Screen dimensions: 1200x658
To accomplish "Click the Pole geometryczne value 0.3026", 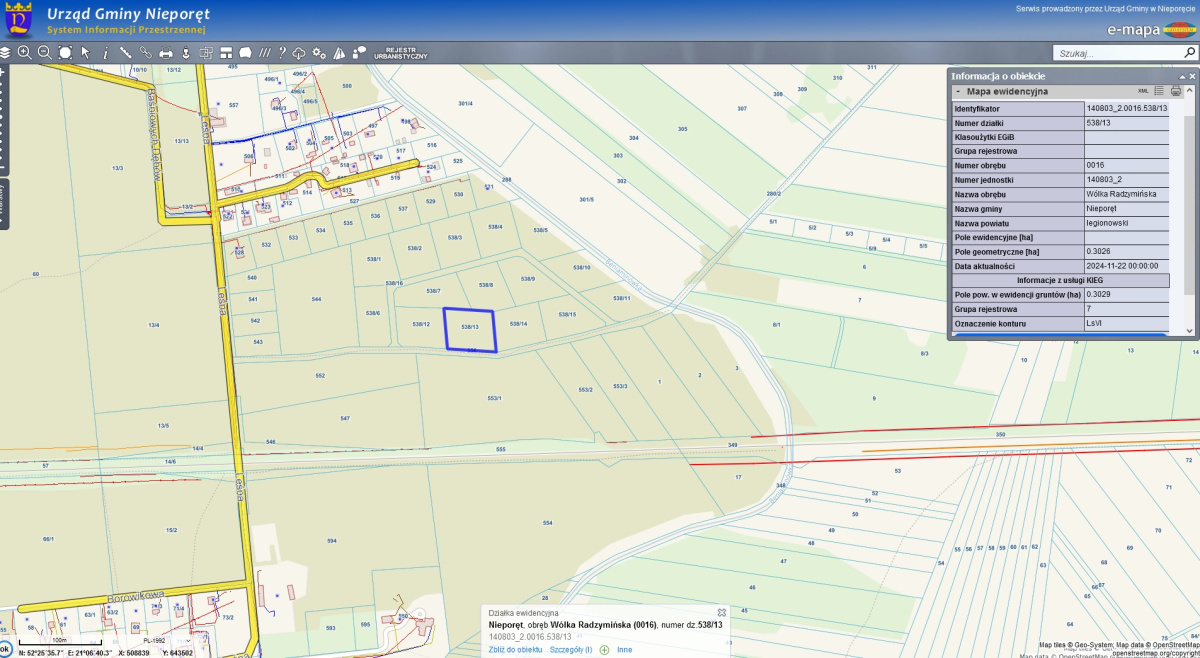I will pos(1099,252).
